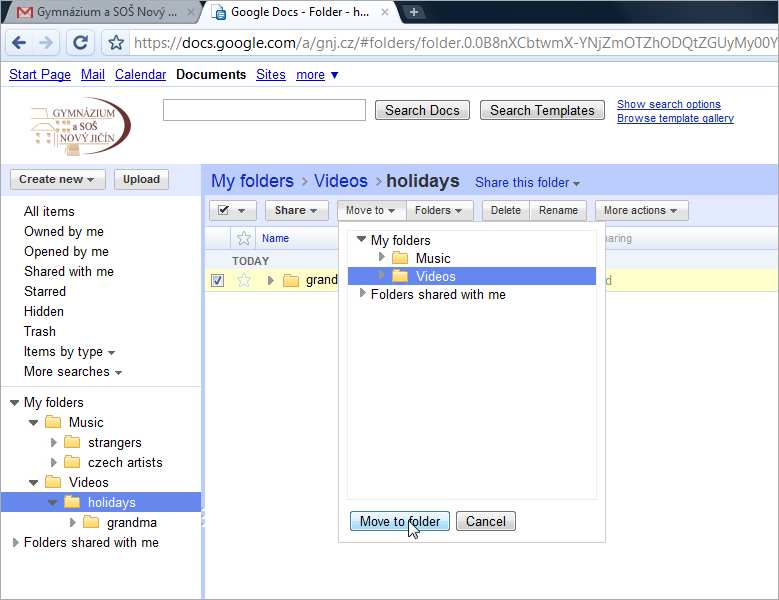
Task: Open the More actions dropdown
Action: [641, 211]
